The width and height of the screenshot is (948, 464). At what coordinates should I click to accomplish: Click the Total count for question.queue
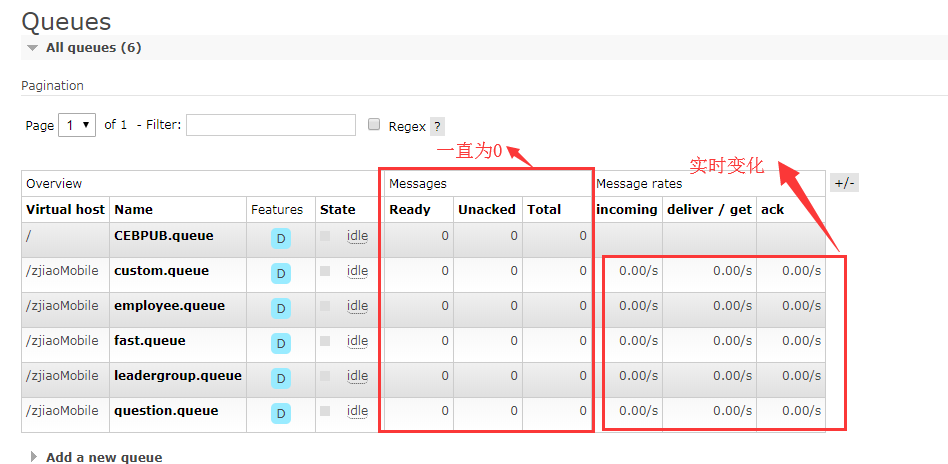tap(583, 411)
